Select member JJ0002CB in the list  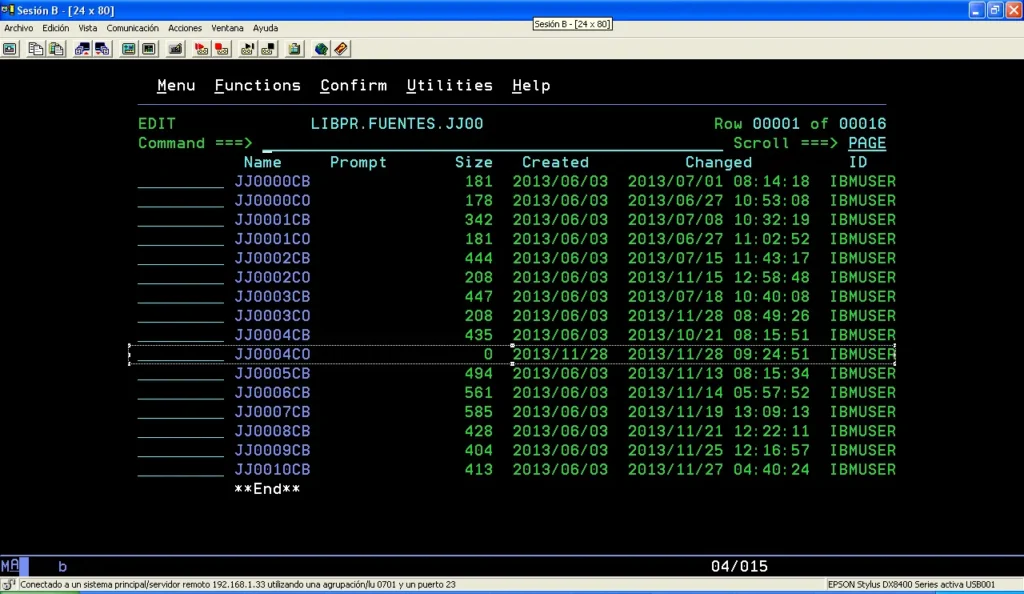272,258
